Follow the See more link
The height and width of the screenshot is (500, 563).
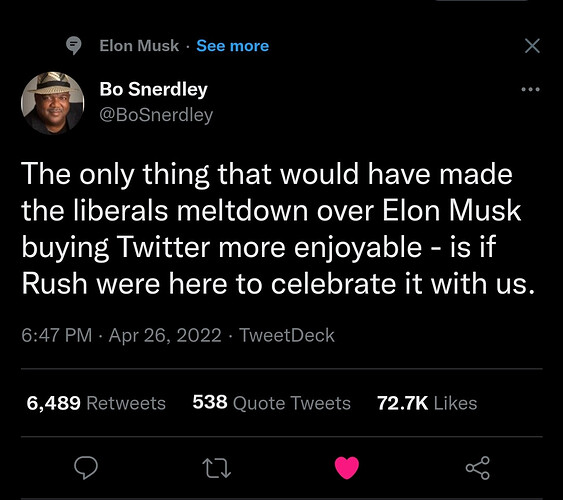tap(233, 46)
